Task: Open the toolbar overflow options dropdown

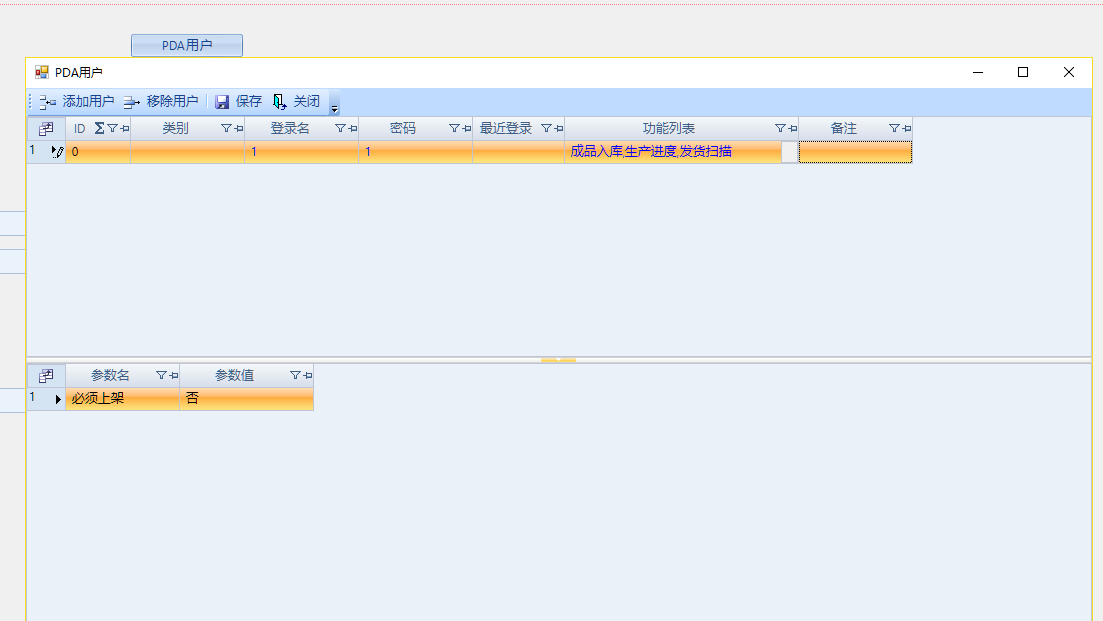Action: pos(334,105)
